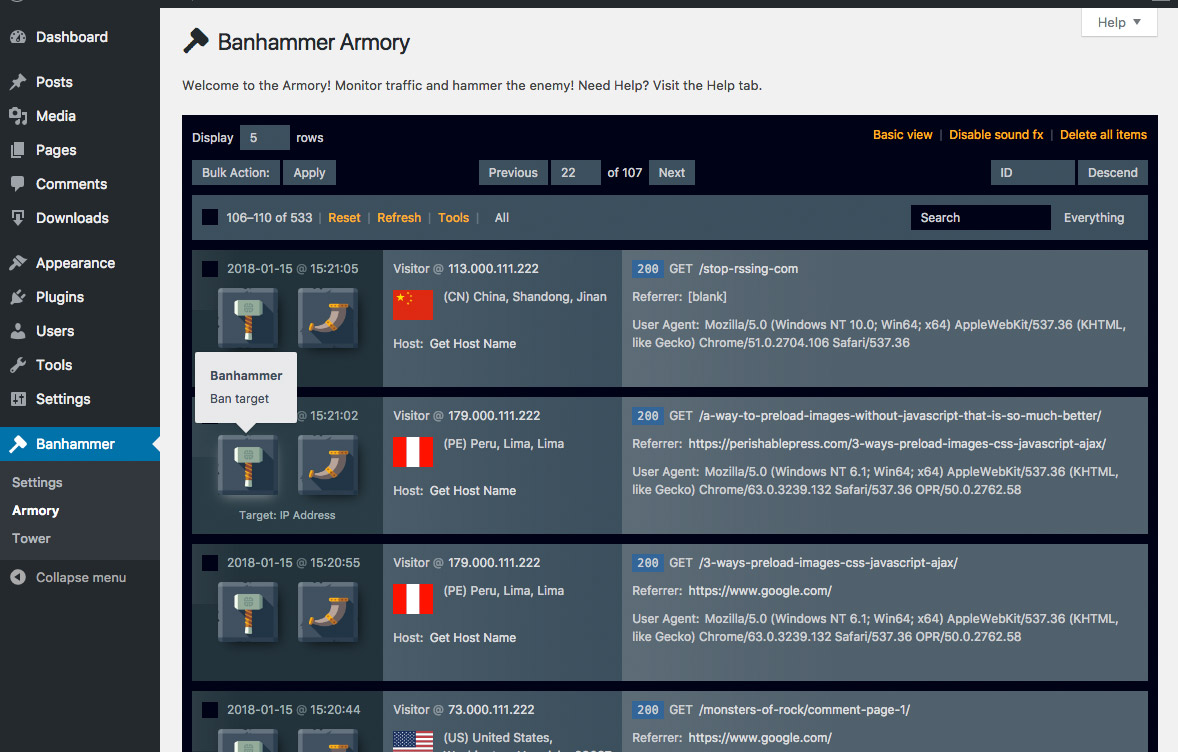Viewport: 1178px width, 752px height.
Task: Open the Tower submenu item
Action: click(31, 539)
